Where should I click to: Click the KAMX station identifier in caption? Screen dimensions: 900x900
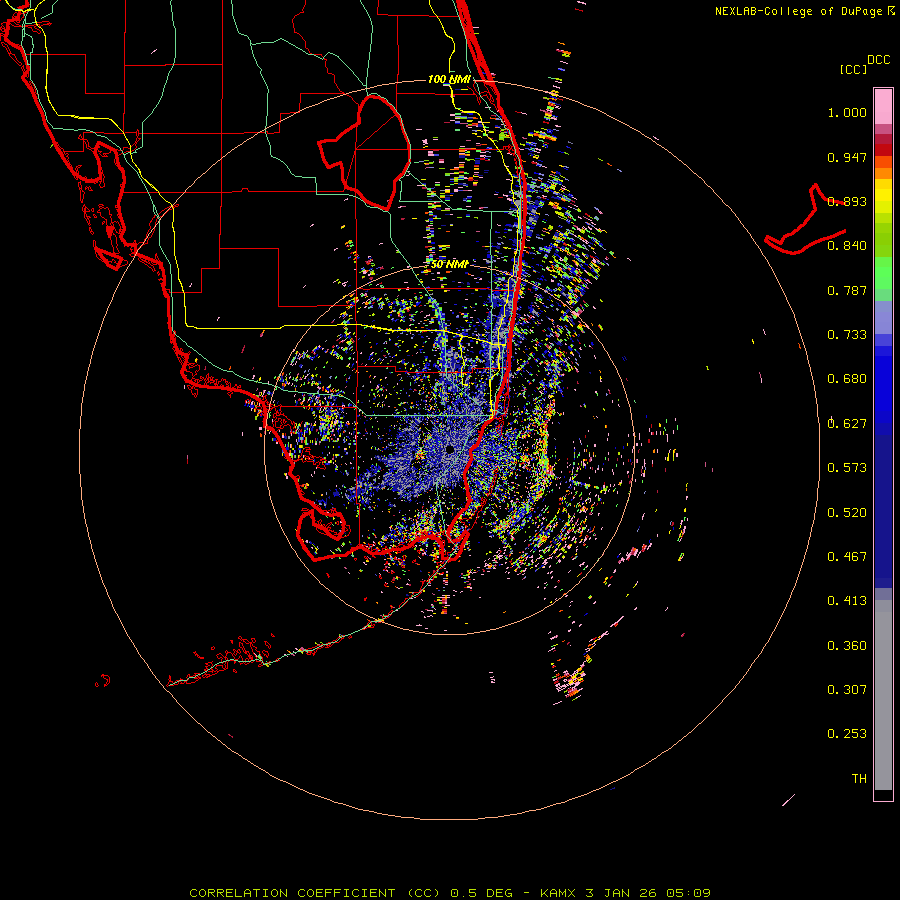point(558,893)
